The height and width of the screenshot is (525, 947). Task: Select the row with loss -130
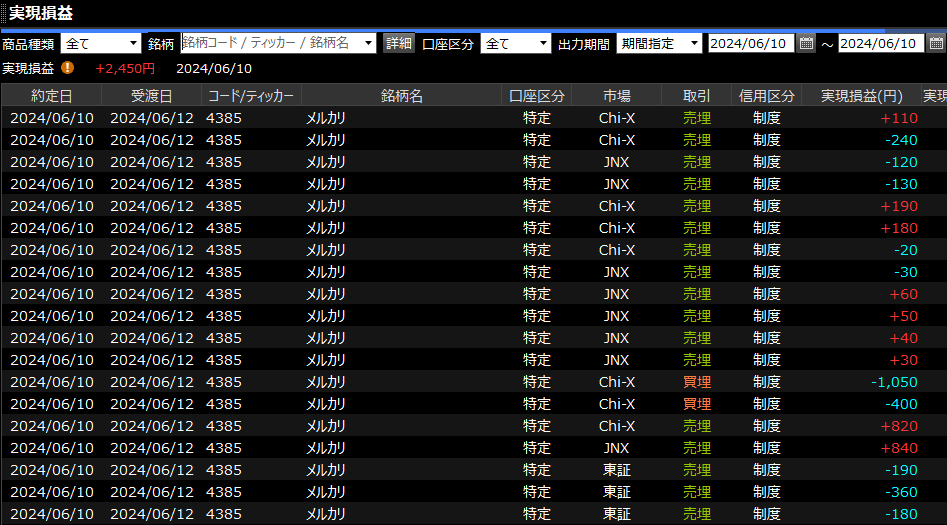pos(474,184)
